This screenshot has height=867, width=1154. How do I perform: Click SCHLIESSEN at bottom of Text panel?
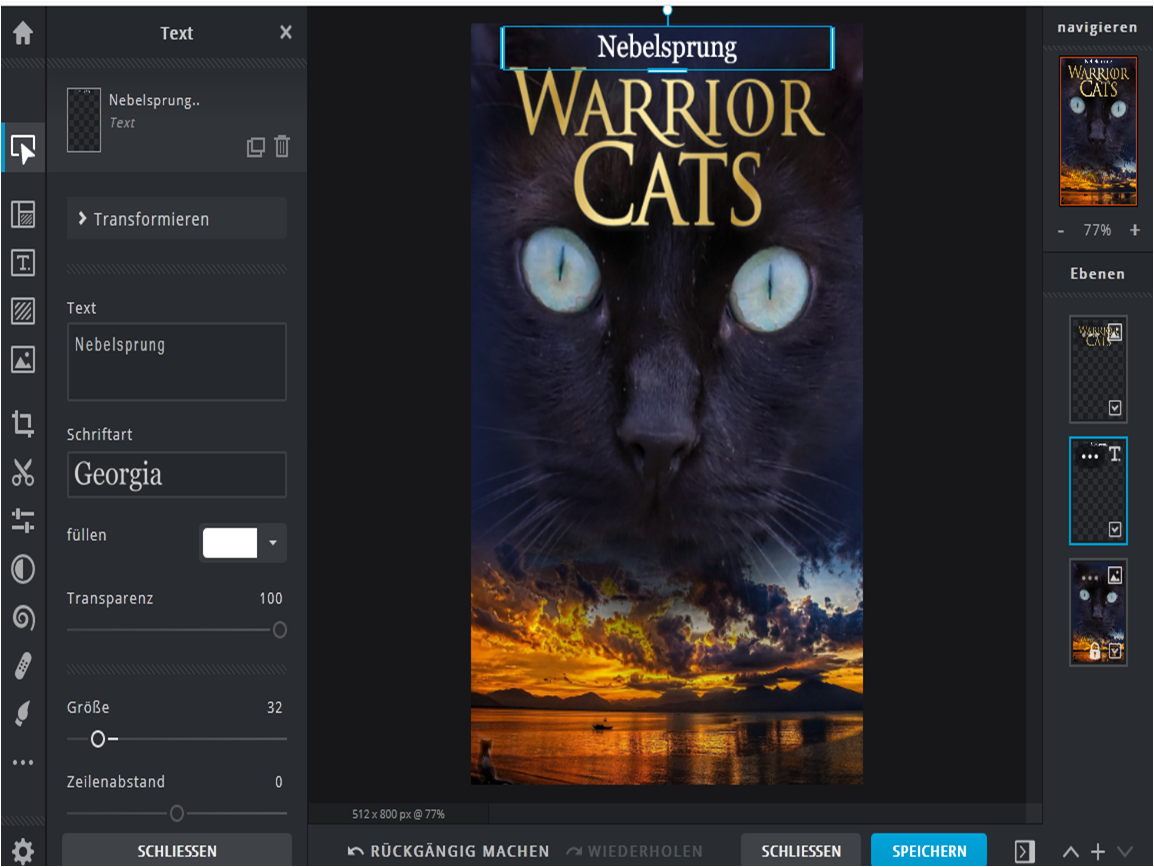click(177, 851)
